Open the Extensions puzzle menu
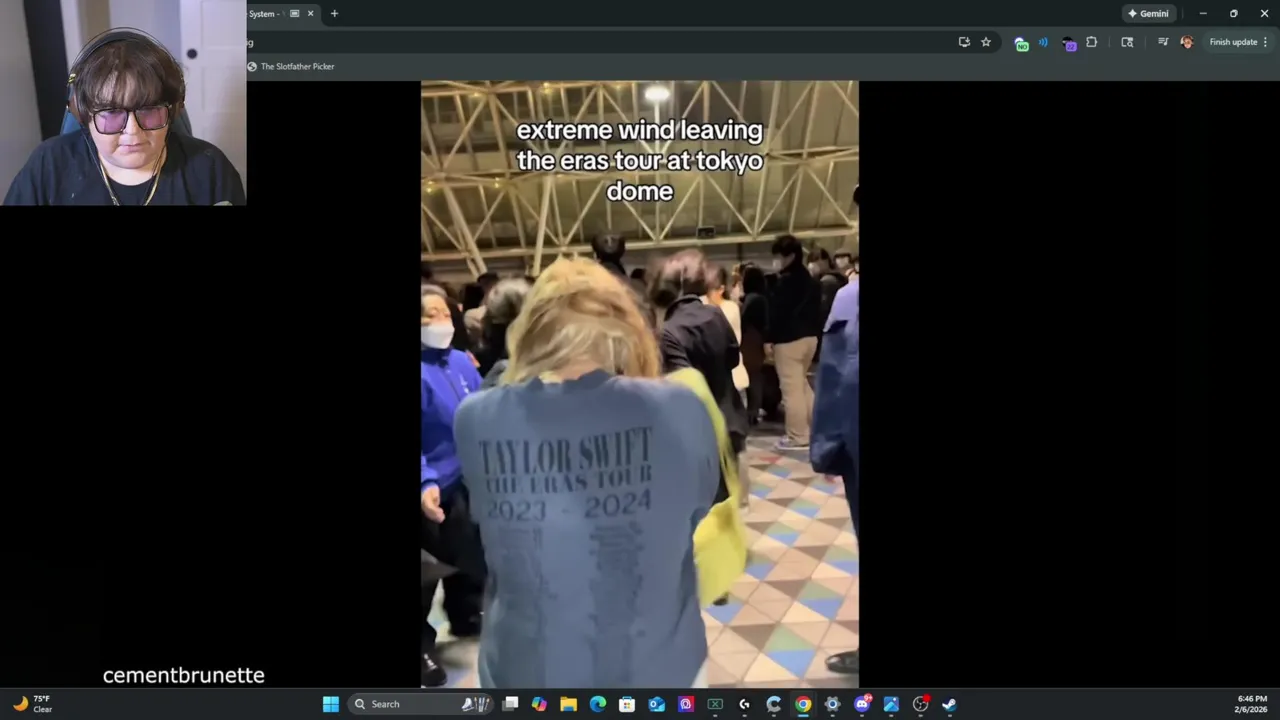 (x=1092, y=42)
